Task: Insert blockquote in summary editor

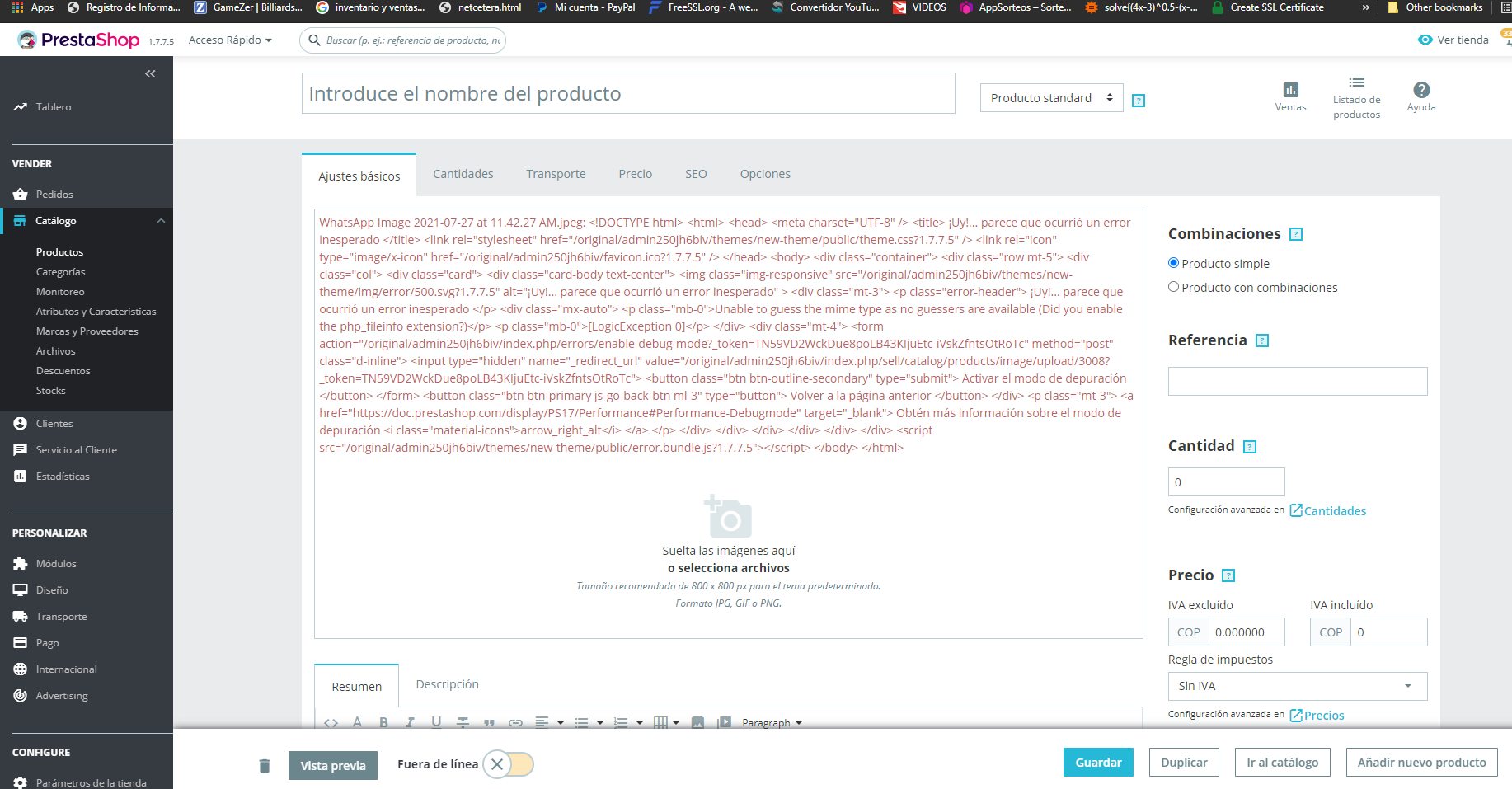Action: pos(489,722)
